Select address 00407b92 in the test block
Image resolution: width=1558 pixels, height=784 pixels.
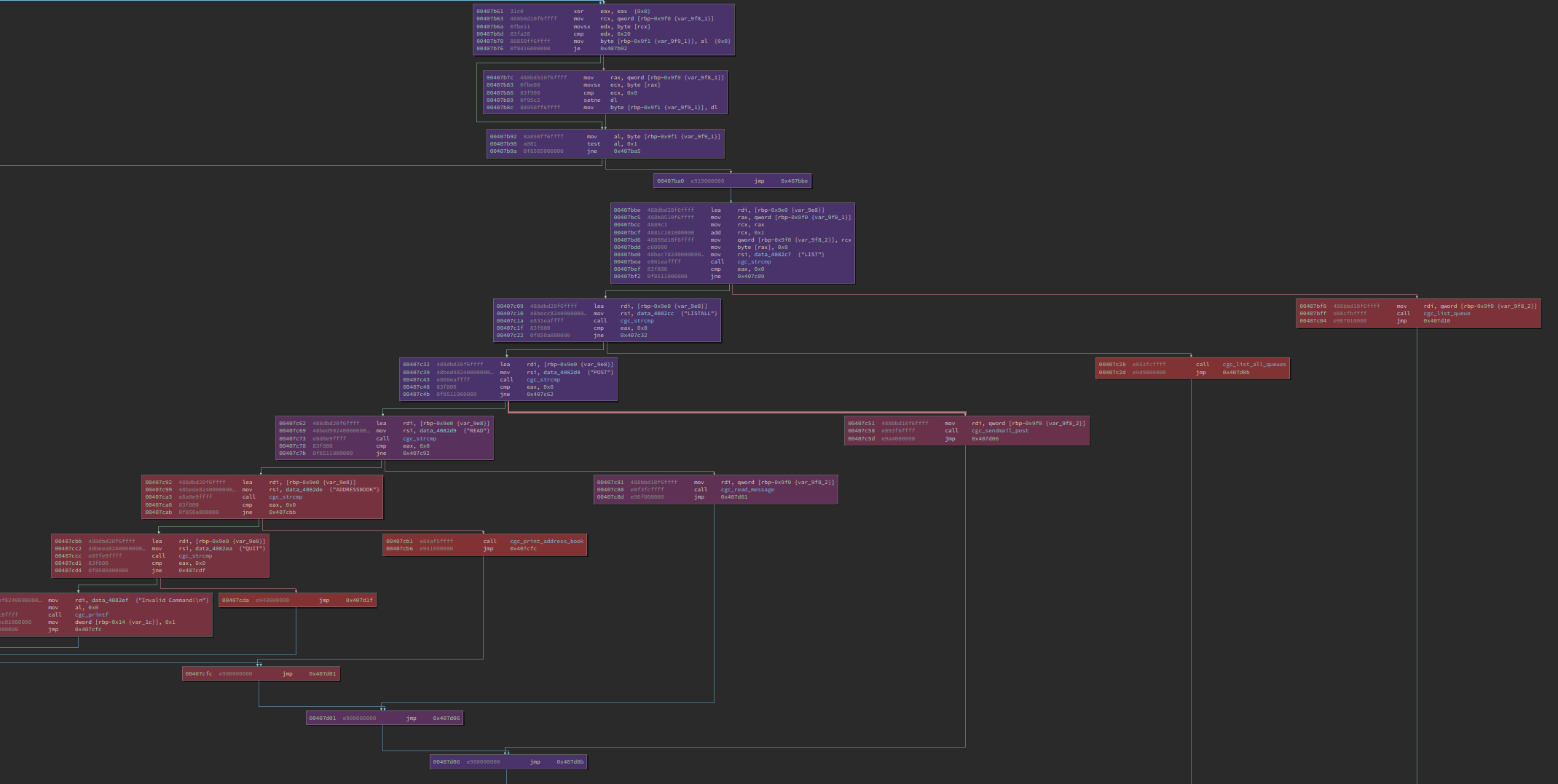[x=503, y=137]
